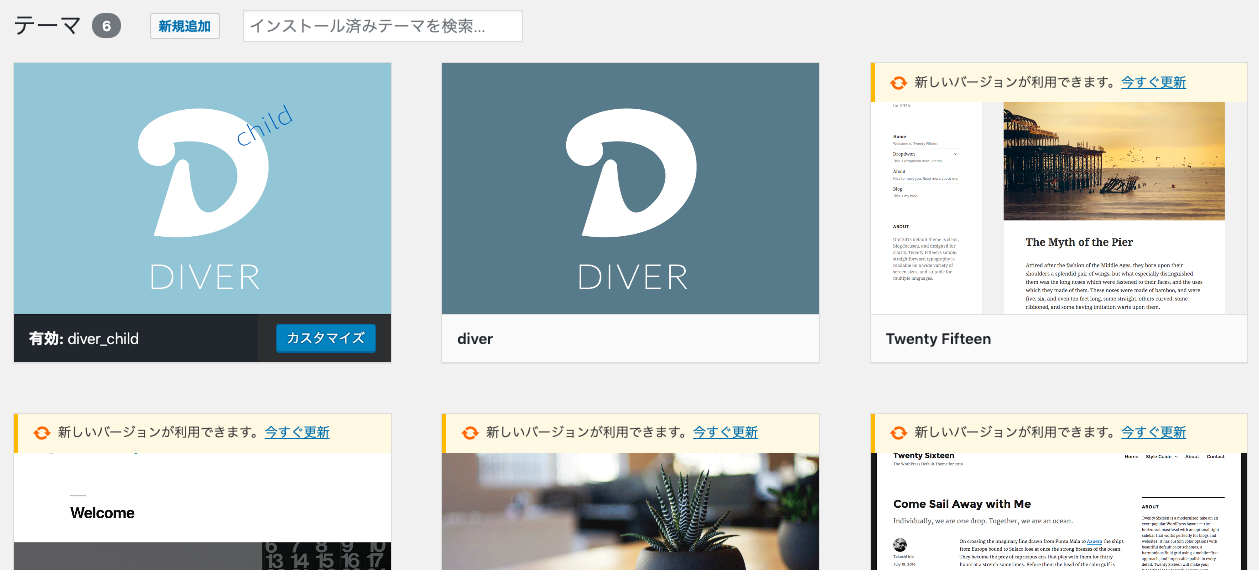The image size is (1259, 570).
Task: Open the dark teal diver theme thumbnail
Action: (x=630, y=188)
